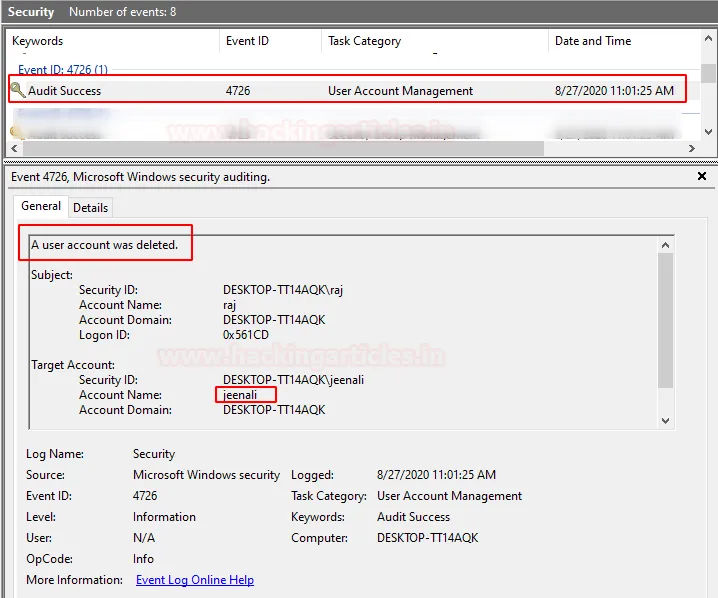The height and width of the screenshot is (598, 718).
Task: Click the down arrow of the description scrollbar
Action: coord(665,421)
